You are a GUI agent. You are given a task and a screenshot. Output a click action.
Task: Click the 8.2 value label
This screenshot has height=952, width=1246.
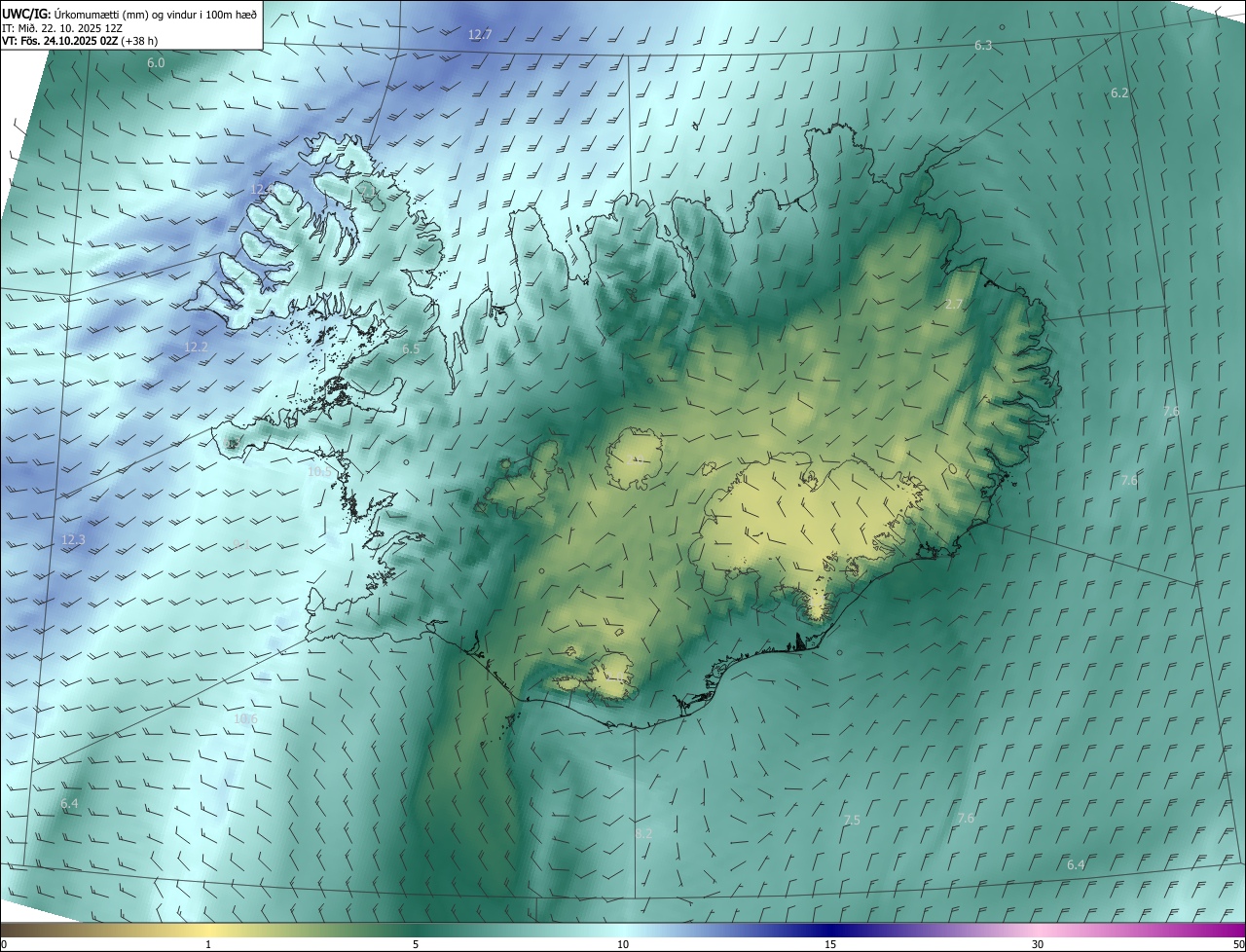pos(643,834)
